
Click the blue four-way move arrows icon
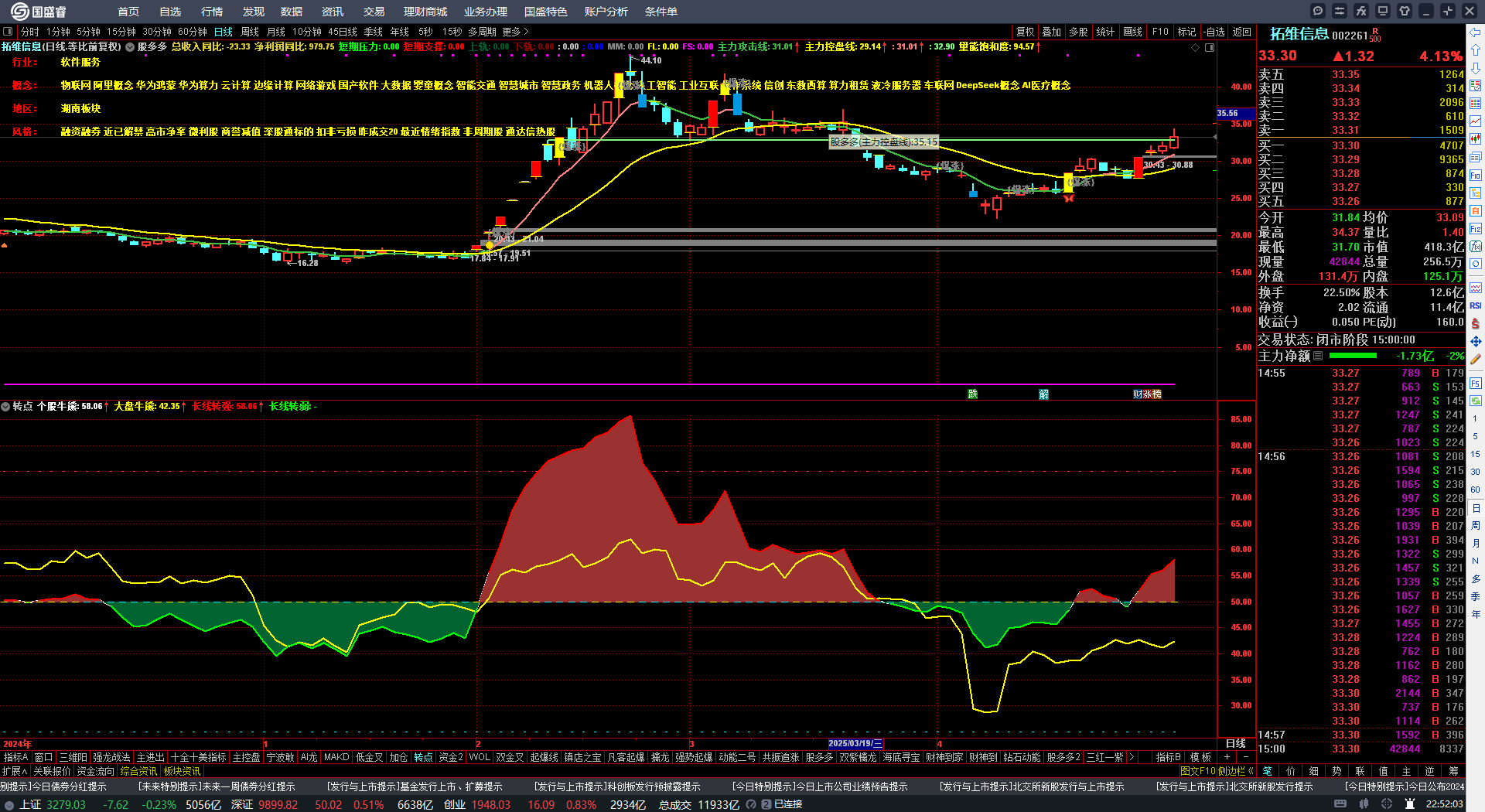pos(1476,341)
